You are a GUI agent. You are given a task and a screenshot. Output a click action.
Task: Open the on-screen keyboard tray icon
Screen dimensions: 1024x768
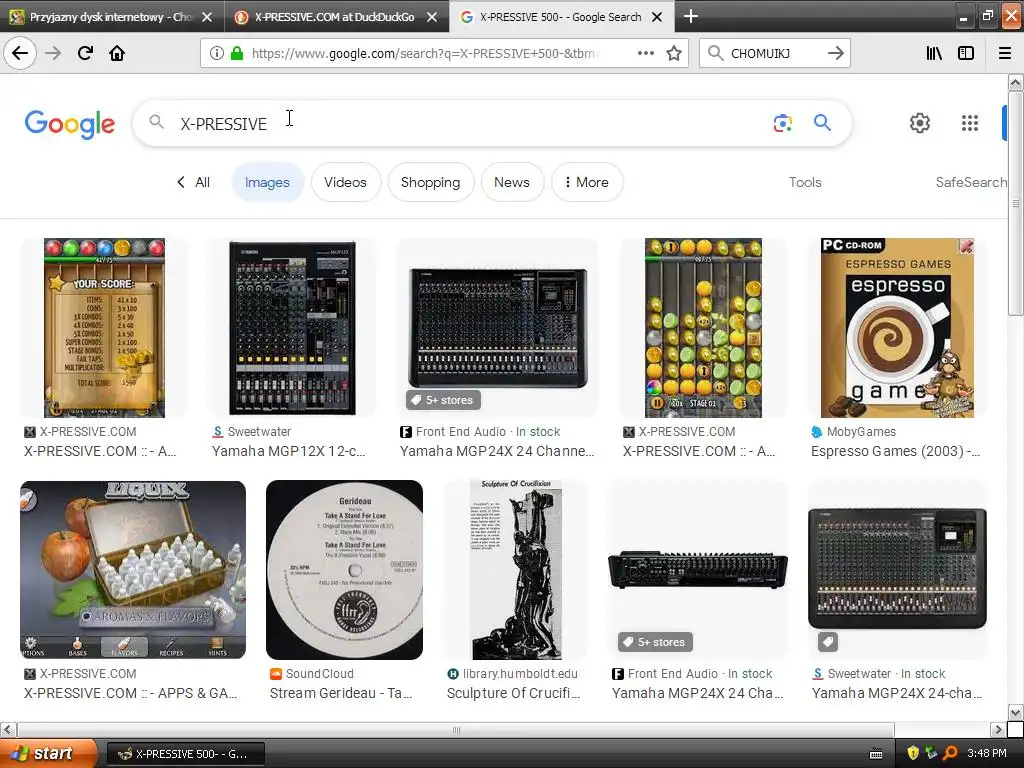(x=876, y=754)
